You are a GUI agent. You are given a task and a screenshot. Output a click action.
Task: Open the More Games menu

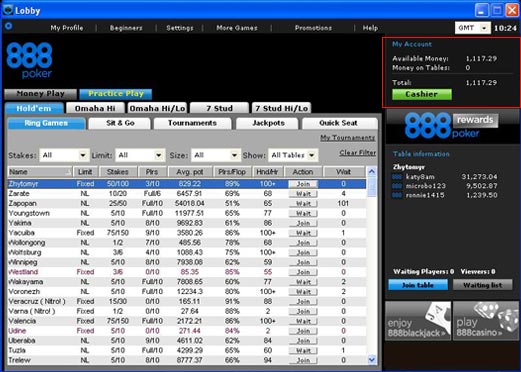point(237,28)
